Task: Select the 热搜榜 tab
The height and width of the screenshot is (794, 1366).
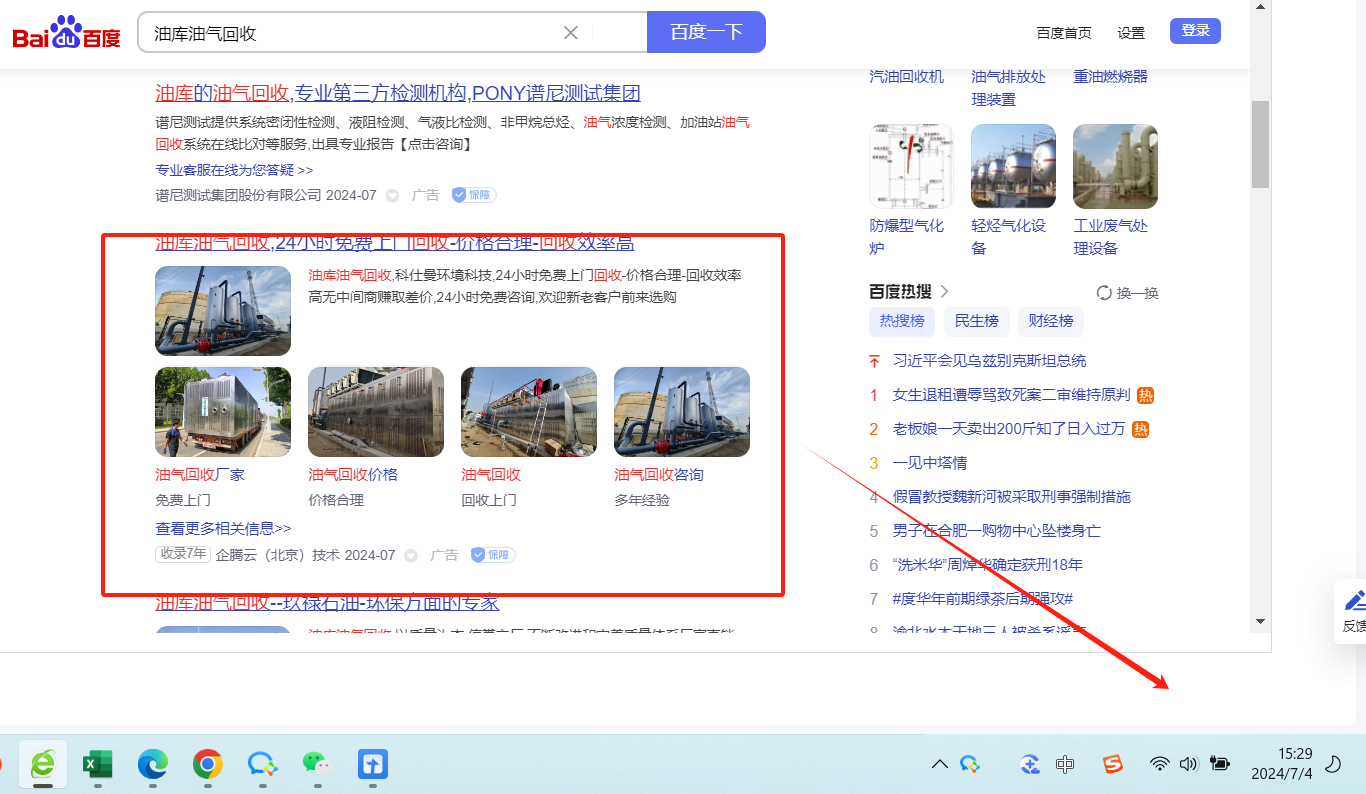Action: [x=902, y=321]
